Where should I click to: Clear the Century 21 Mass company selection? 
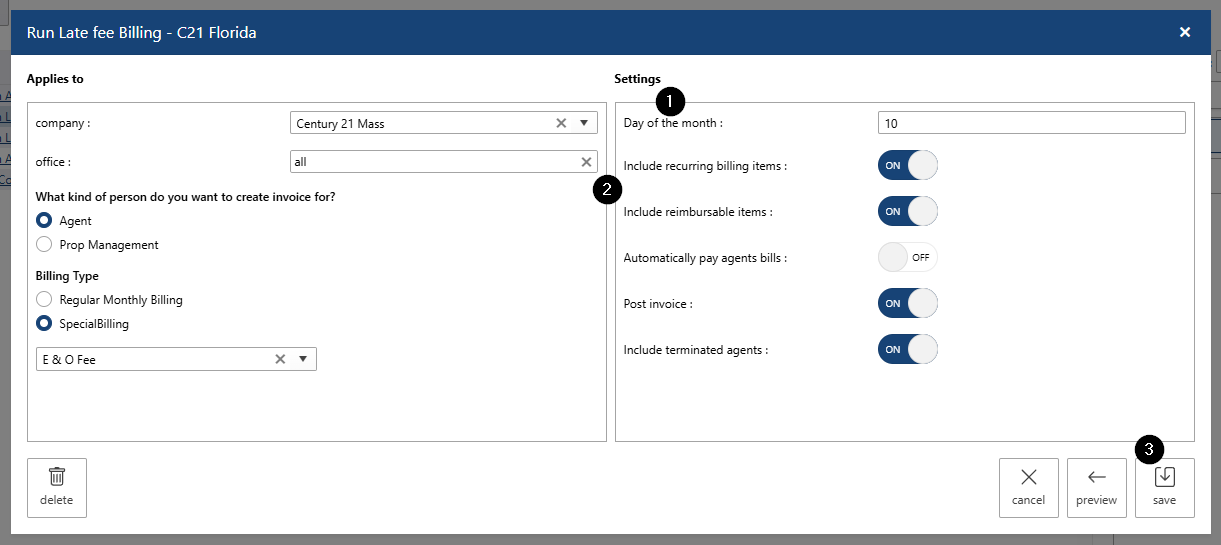tap(561, 123)
